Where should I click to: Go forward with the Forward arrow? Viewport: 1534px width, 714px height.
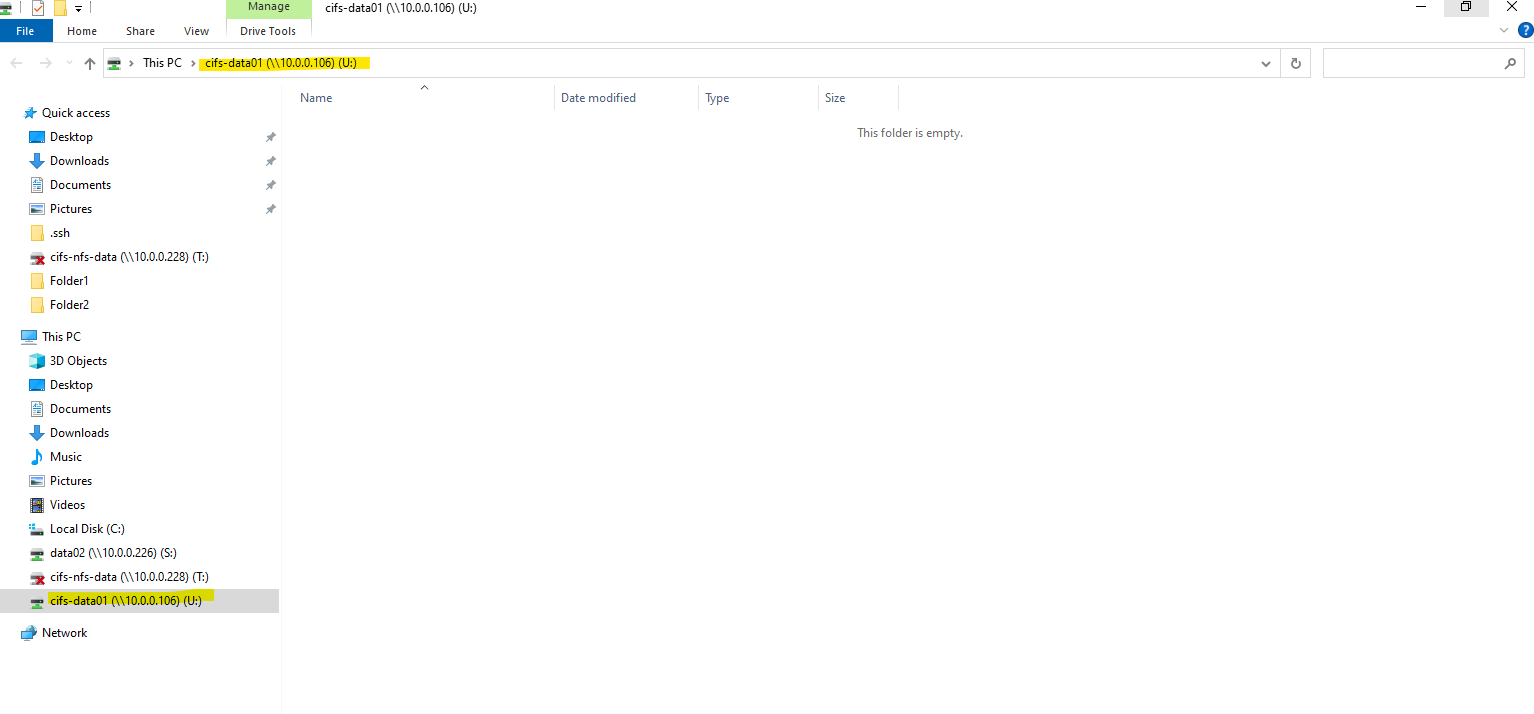(45, 63)
